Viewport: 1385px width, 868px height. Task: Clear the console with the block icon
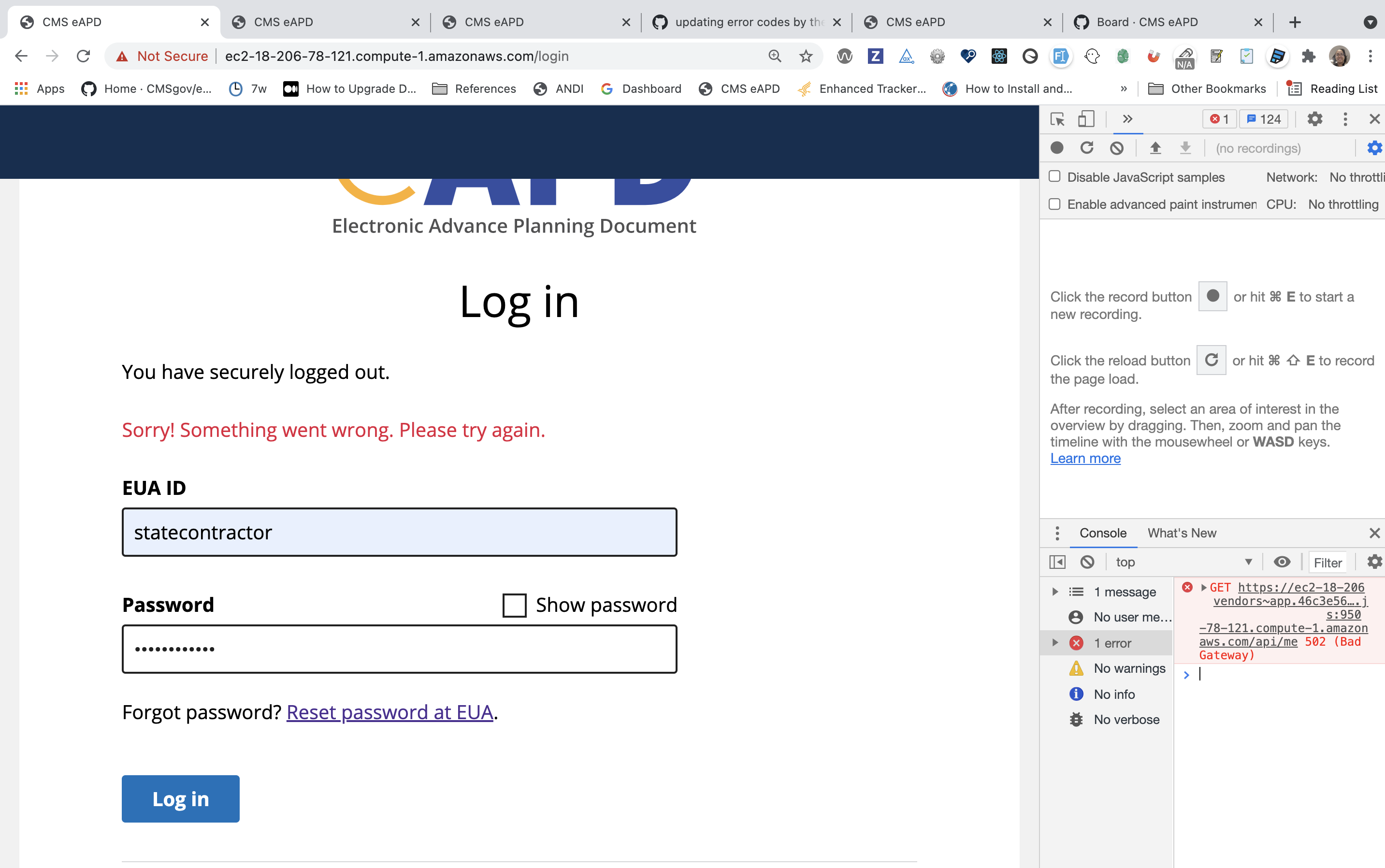tap(1087, 562)
